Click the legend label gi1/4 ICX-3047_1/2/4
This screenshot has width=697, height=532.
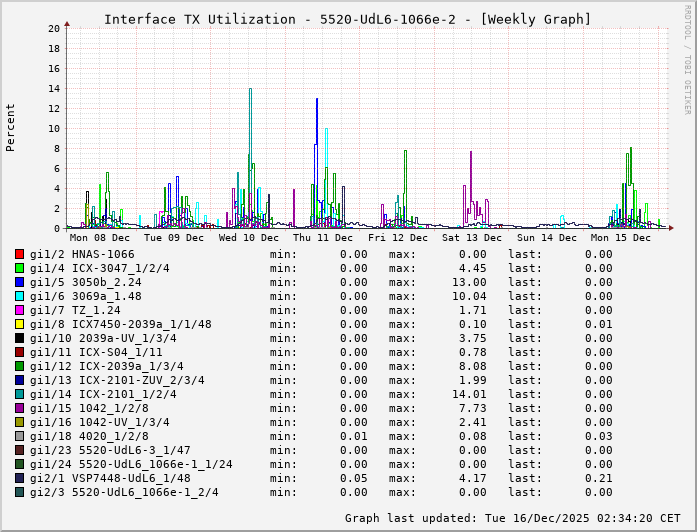100,268
